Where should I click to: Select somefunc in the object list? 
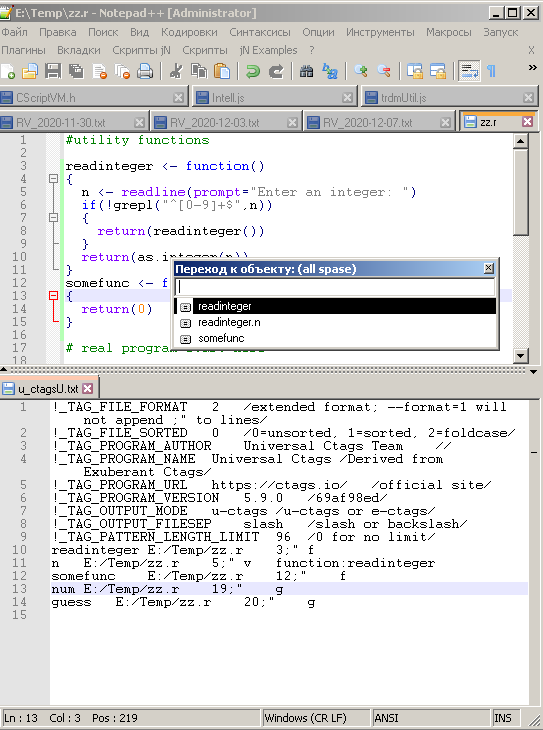[x=335, y=338]
